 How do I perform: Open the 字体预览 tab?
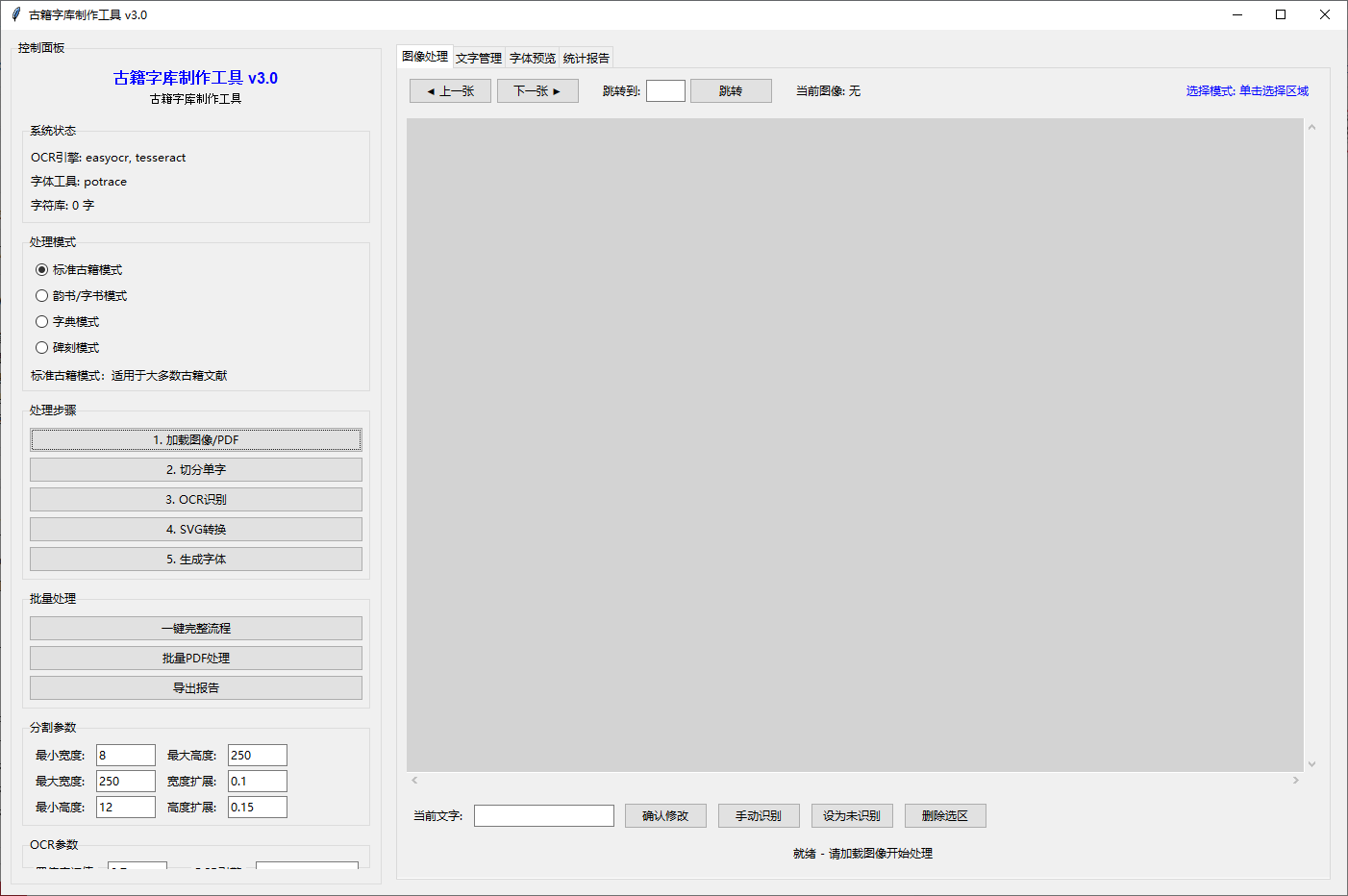coord(531,57)
